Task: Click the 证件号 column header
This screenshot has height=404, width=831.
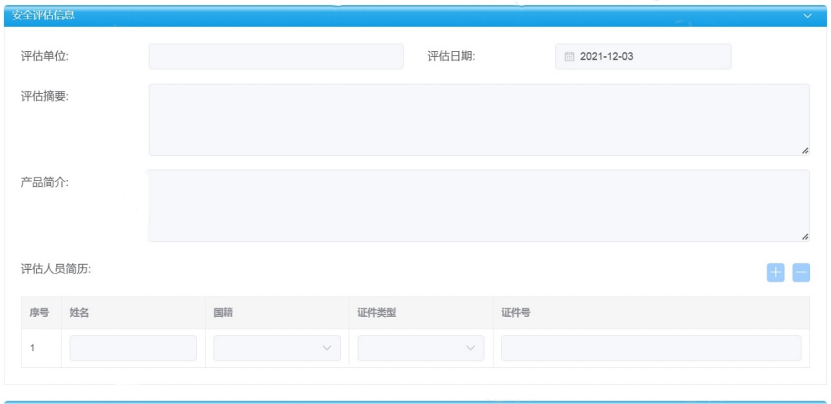Action: [x=516, y=313]
